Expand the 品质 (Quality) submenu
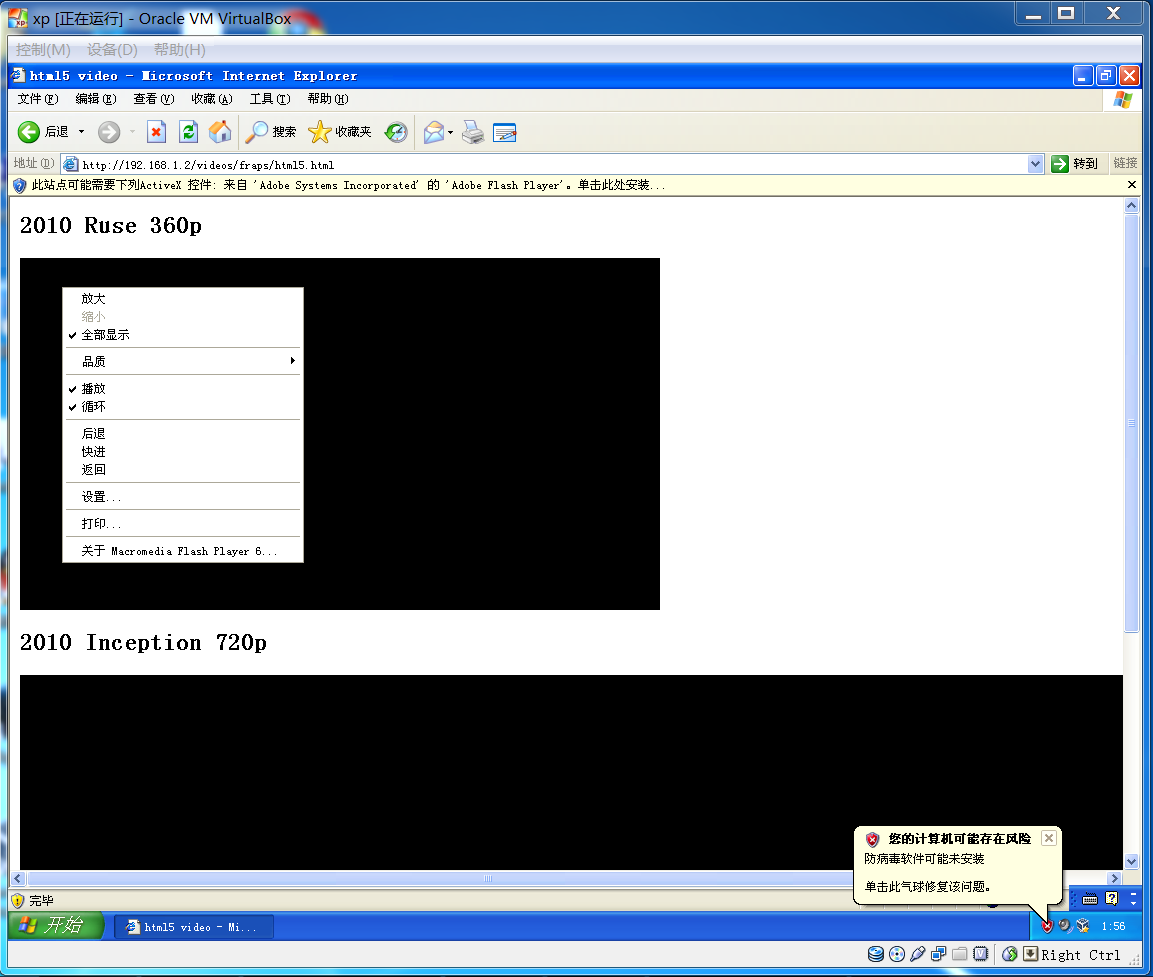The width and height of the screenshot is (1153, 977). [x=183, y=361]
